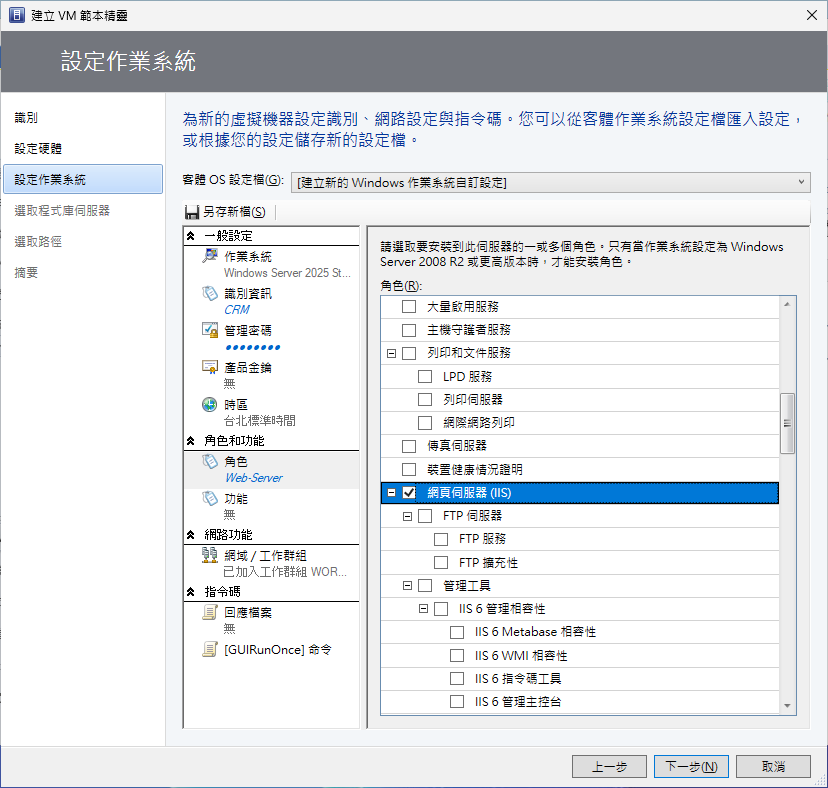Go to the 設定硬體 wizard step
This screenshot has height=788, width=828.
[38, 148]
